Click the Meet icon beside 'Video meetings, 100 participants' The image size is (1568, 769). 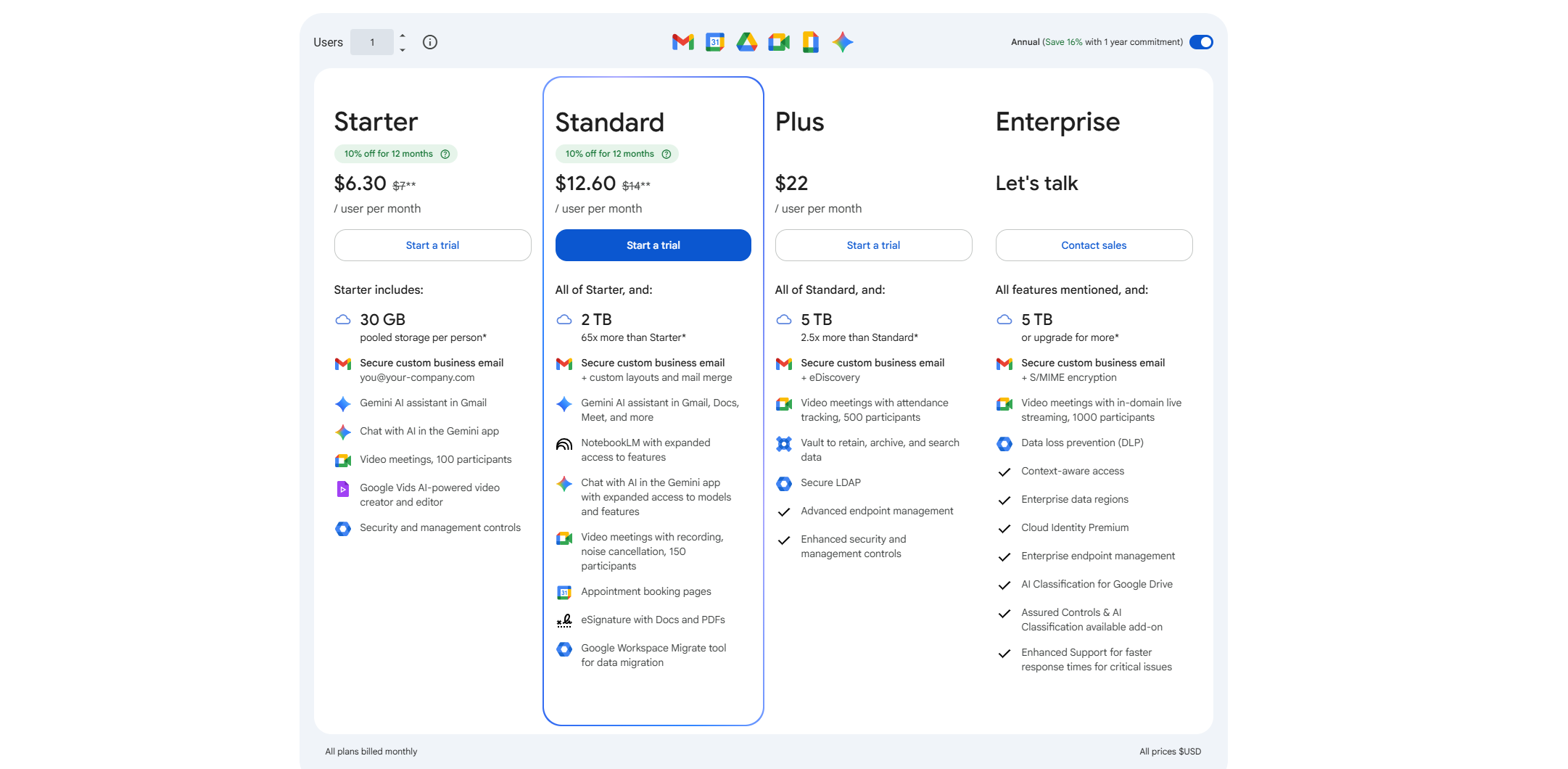click(x=343, y=460)
